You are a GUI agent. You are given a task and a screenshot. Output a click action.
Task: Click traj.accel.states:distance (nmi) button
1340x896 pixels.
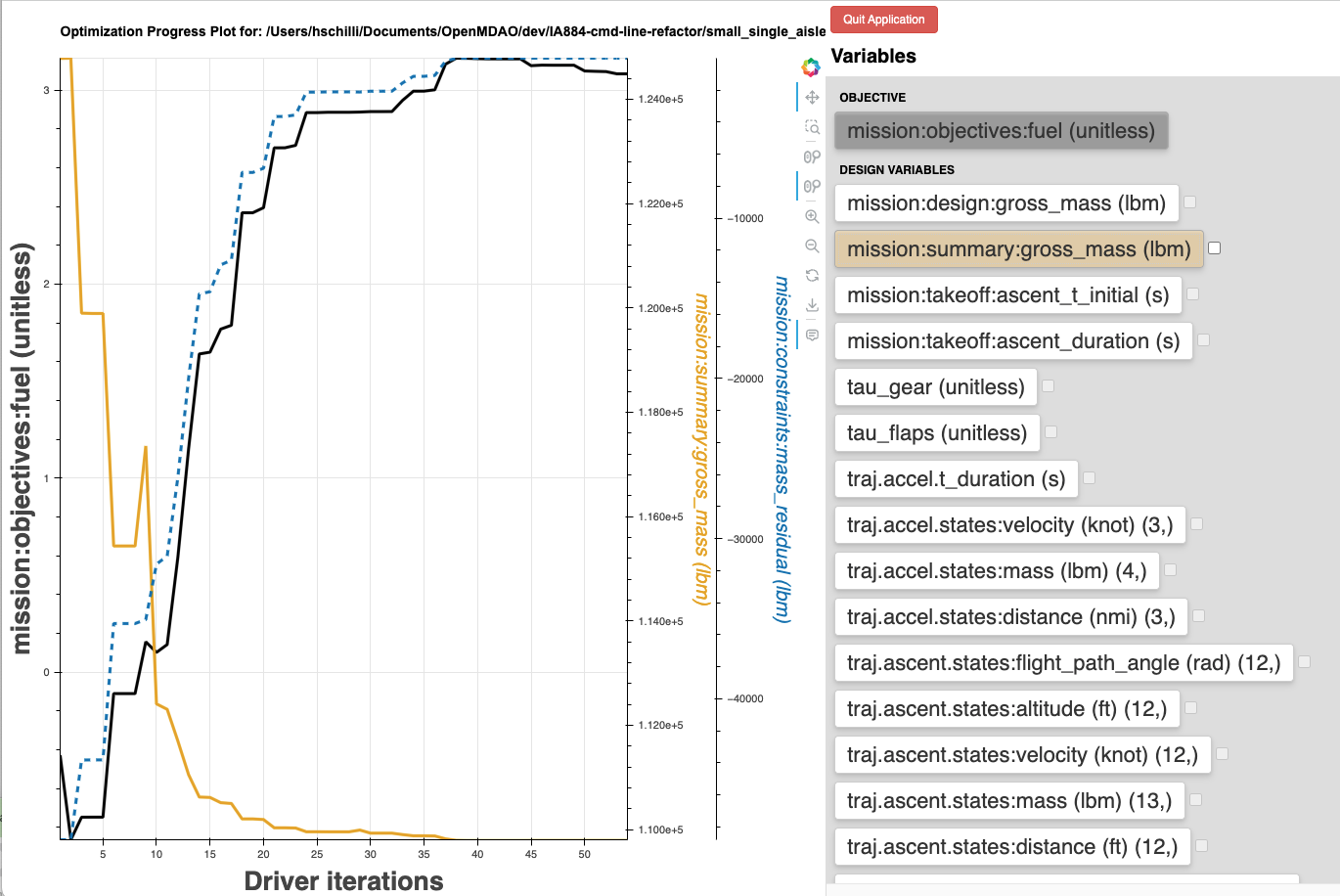(1011, 617)
